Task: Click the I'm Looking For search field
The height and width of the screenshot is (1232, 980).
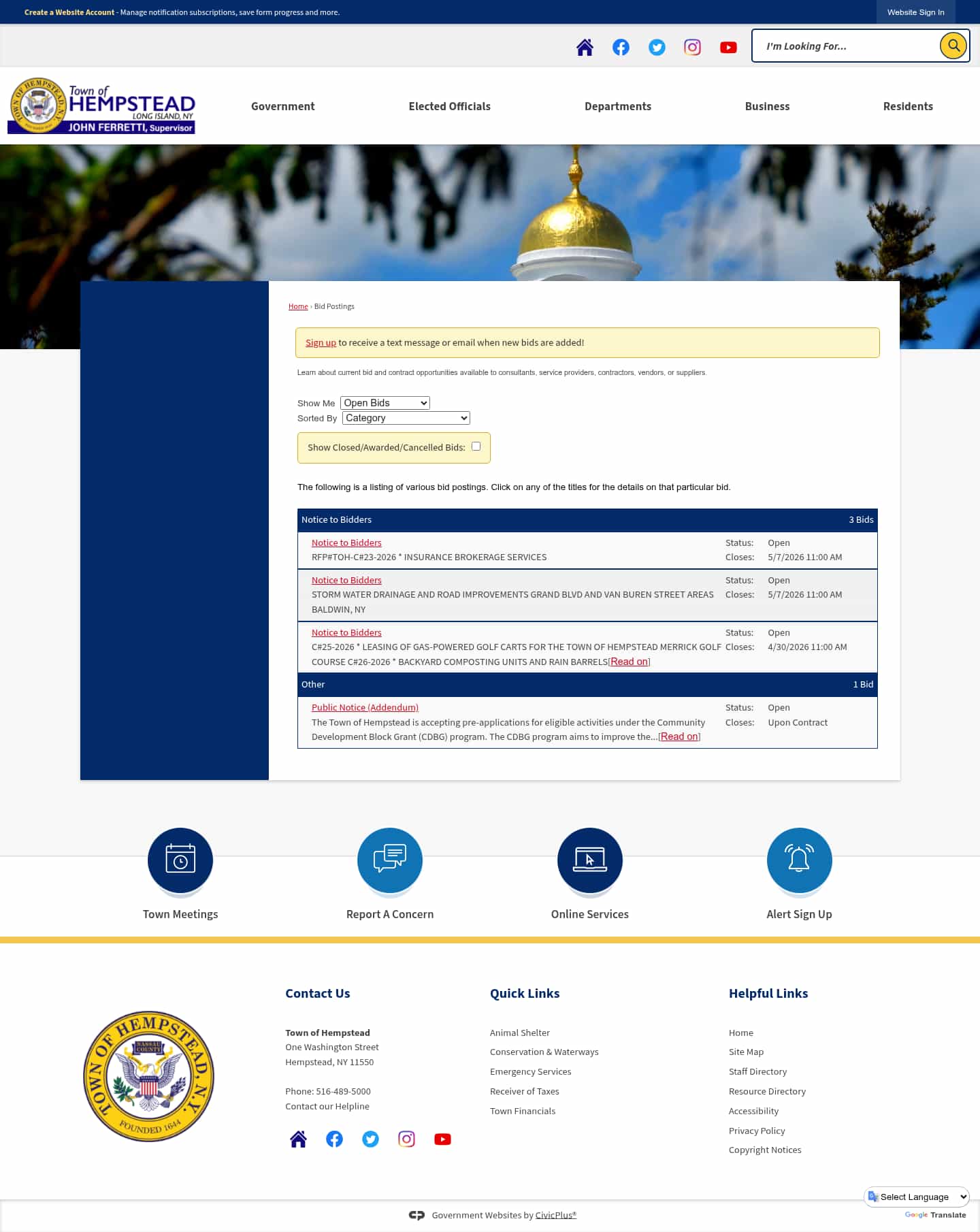Action: point(846,46)
